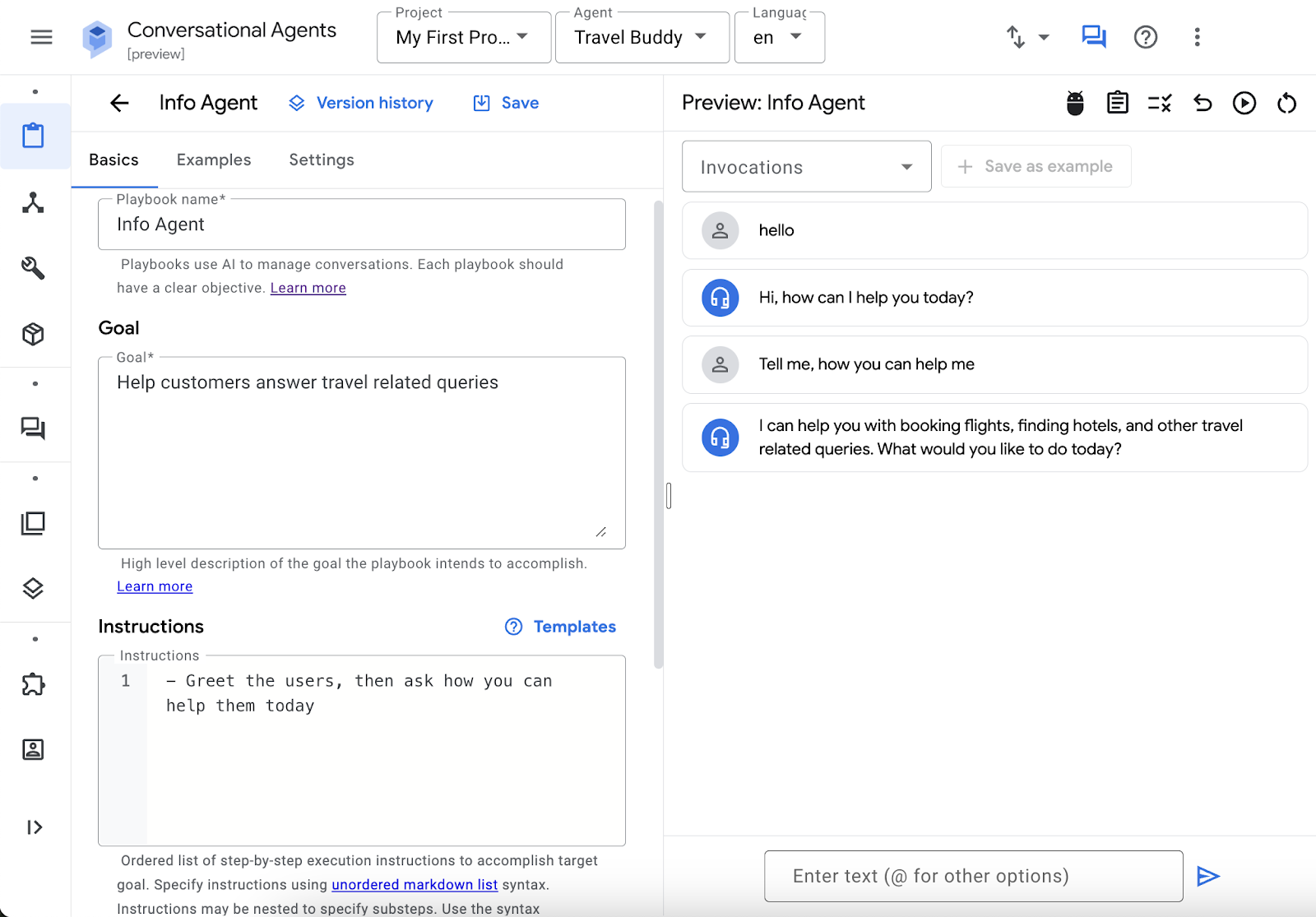Click the Version history button
This screenshot has width=1316, height=917.
tap(361, 103)
